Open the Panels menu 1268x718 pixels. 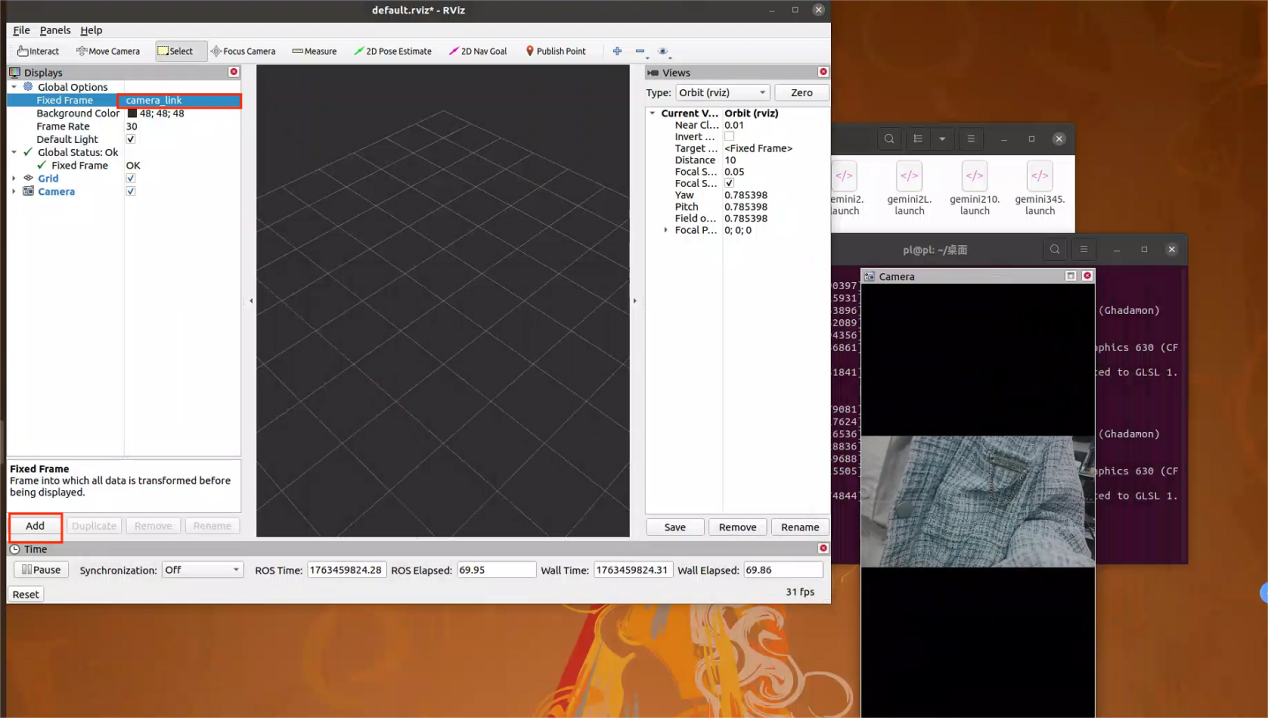coord(55,30)
